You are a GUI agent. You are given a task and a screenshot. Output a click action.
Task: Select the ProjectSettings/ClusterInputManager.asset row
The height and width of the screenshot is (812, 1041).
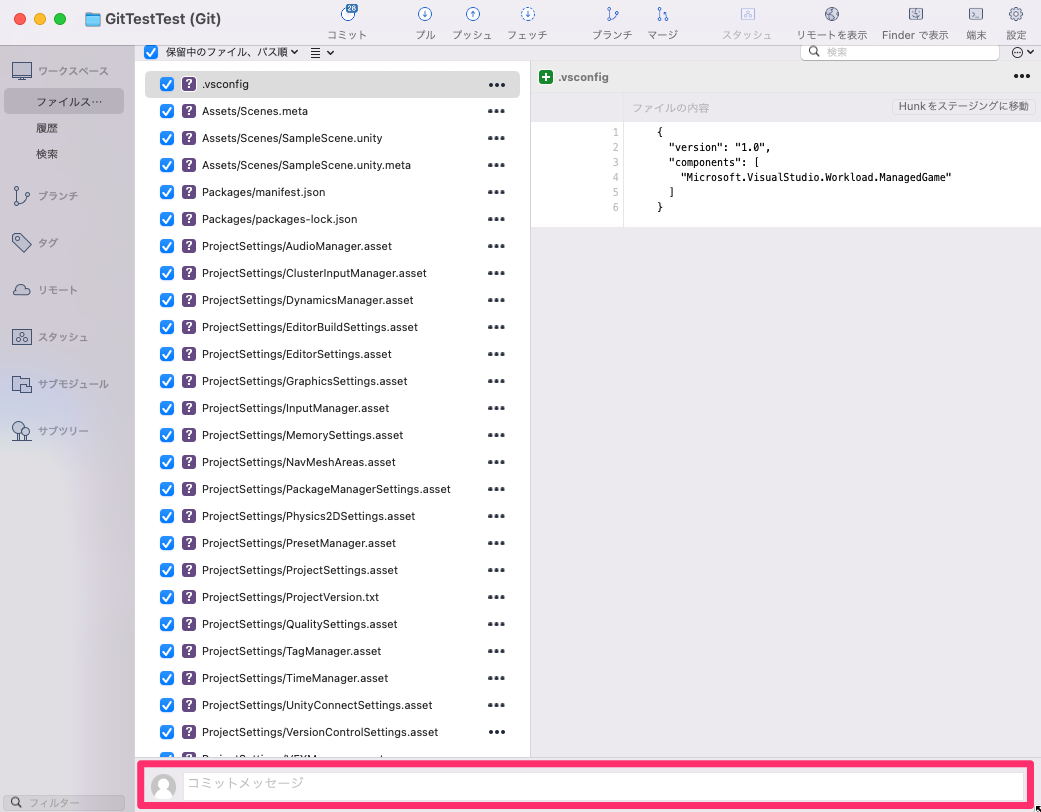coord(332,273)
